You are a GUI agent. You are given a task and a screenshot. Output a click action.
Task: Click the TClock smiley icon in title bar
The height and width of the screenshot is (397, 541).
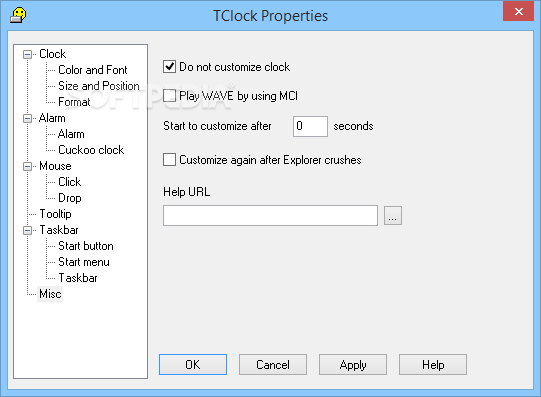18,16
